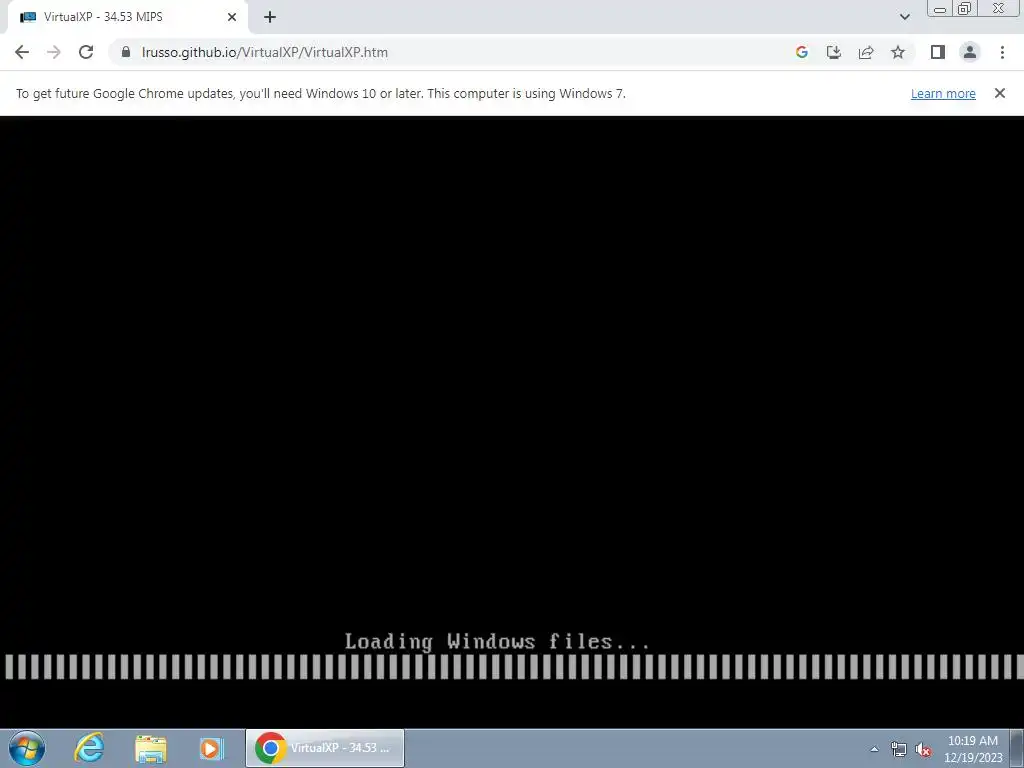Close the VirtualXP browser tab
The image size is (1024, 768).
[x=232, y=17]
